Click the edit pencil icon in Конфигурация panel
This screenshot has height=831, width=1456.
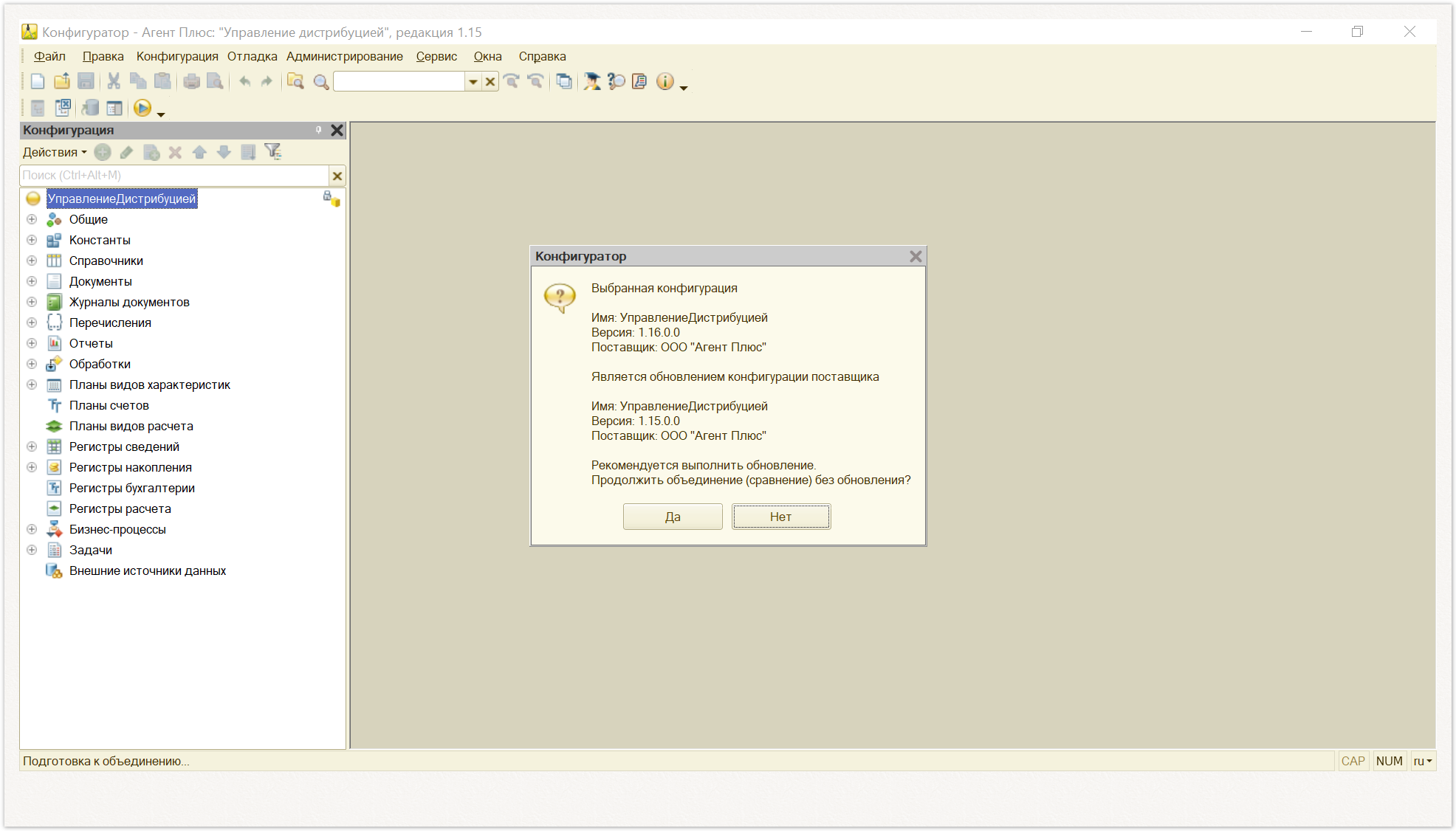tap(127, 152)
